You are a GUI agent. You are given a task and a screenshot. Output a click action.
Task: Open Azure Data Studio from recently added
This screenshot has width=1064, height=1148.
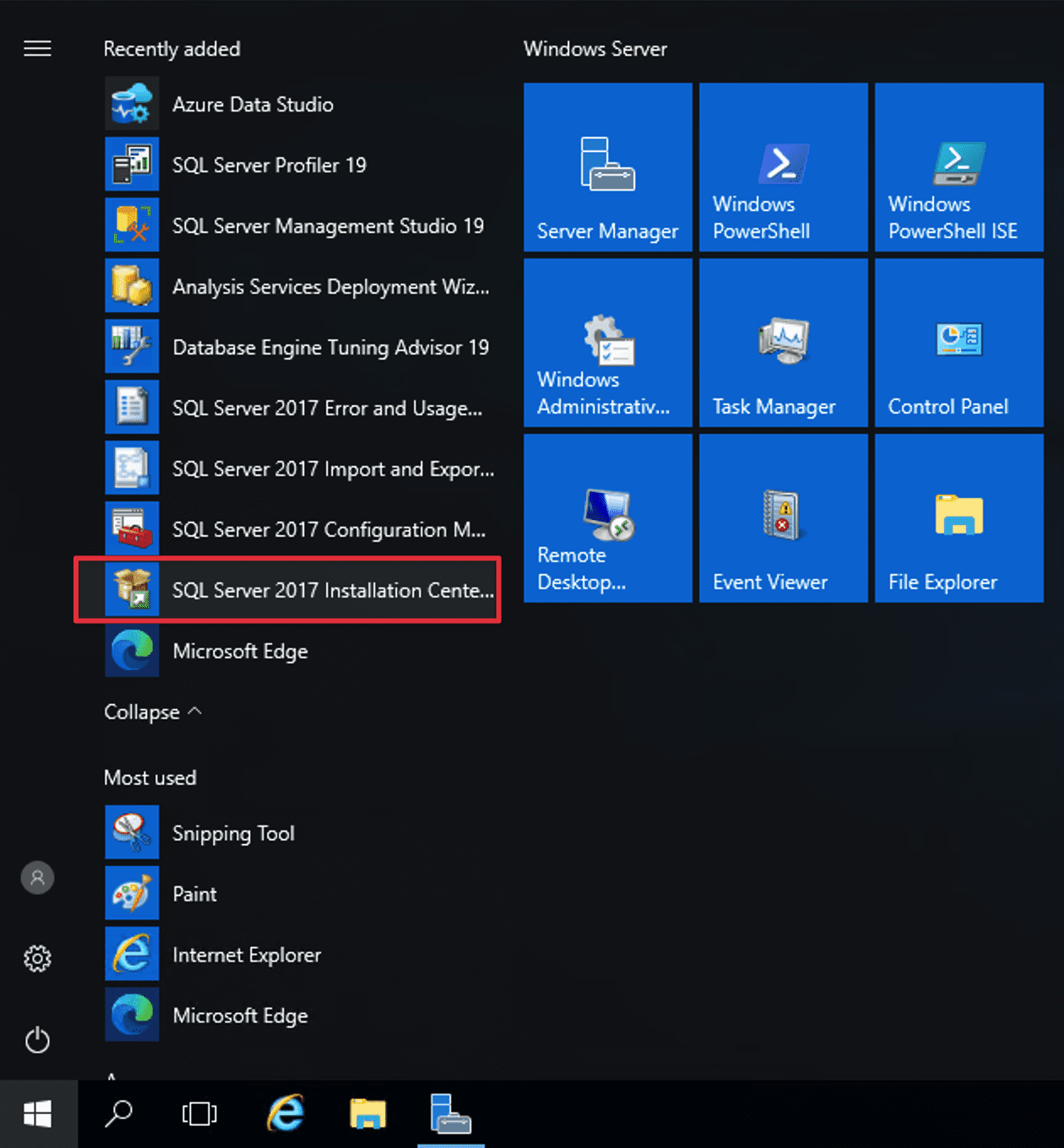pyautogui.click(x=252, y=105)
